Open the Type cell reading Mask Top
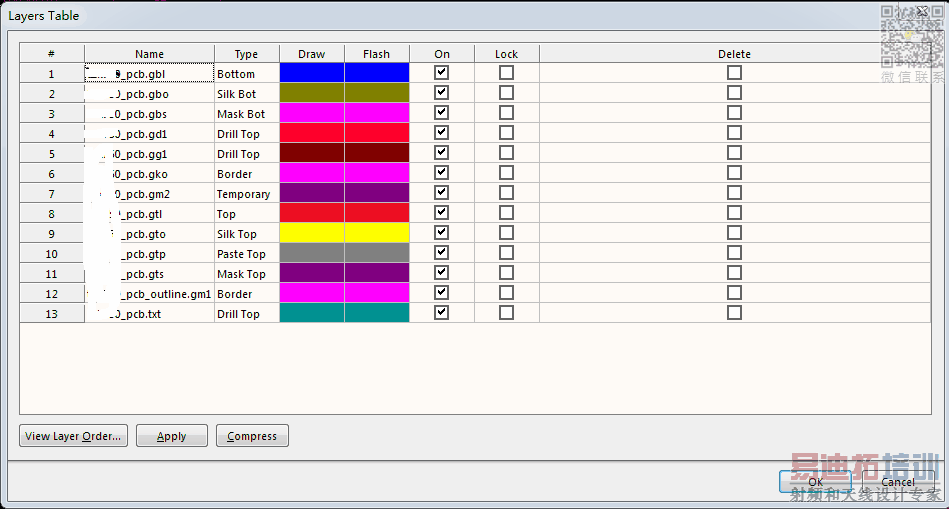949x509 pixels. click(x=247, y=274)
